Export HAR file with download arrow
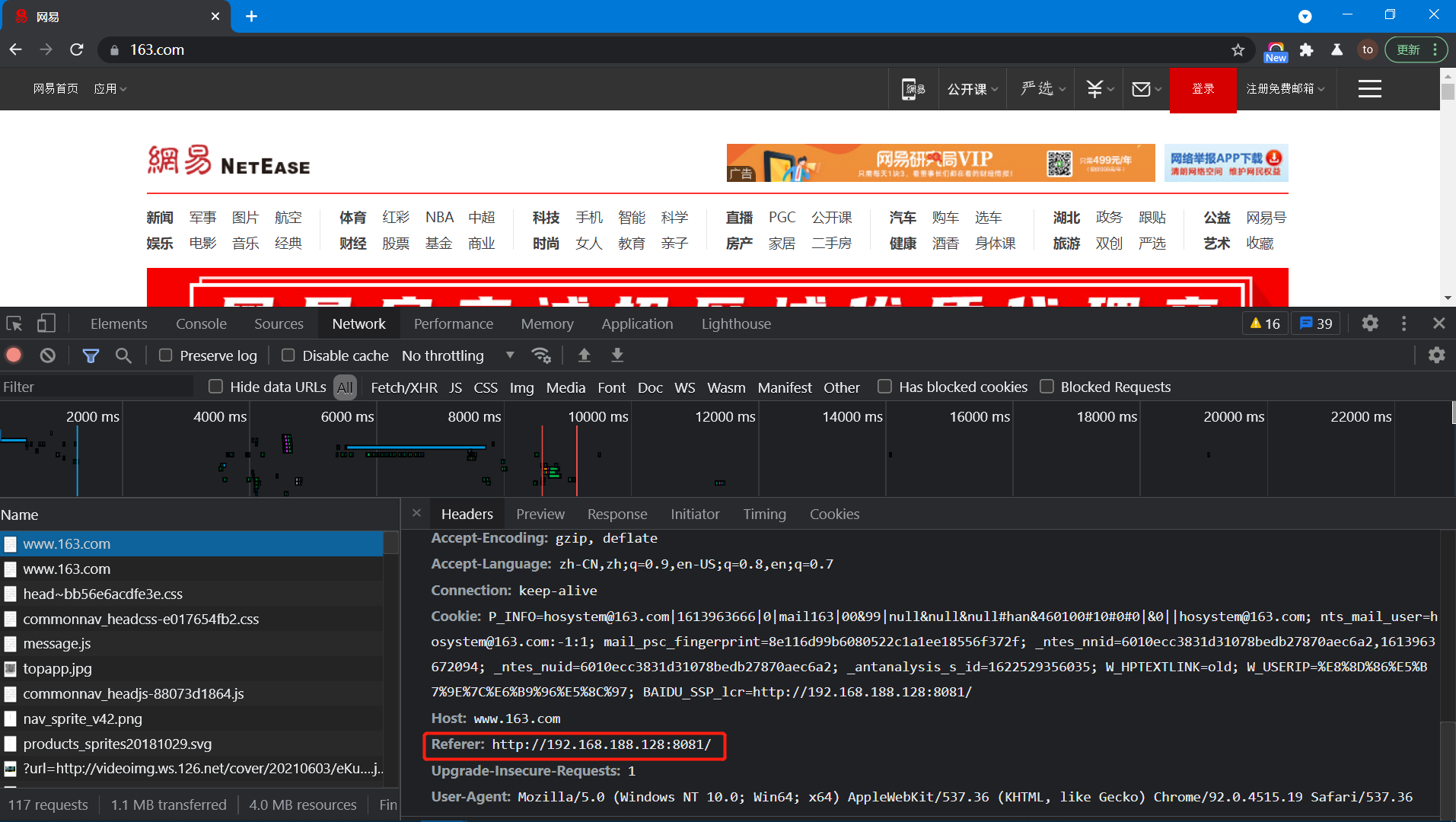This screenshot has width=1456, height=822. click(x=617, y=355)
